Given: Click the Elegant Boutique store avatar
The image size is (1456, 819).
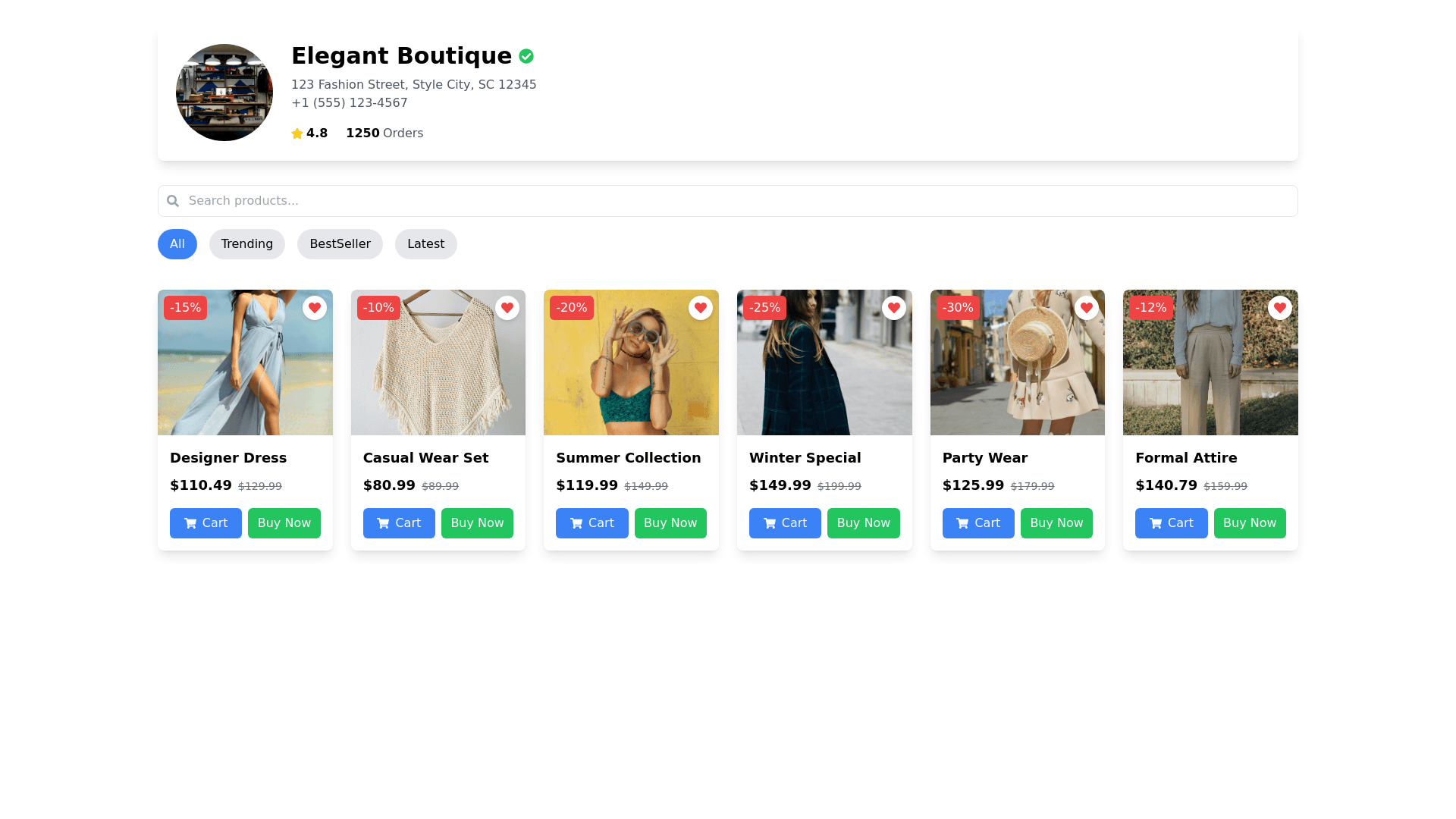Looking at the screenshot, I should tap(224, 93).
